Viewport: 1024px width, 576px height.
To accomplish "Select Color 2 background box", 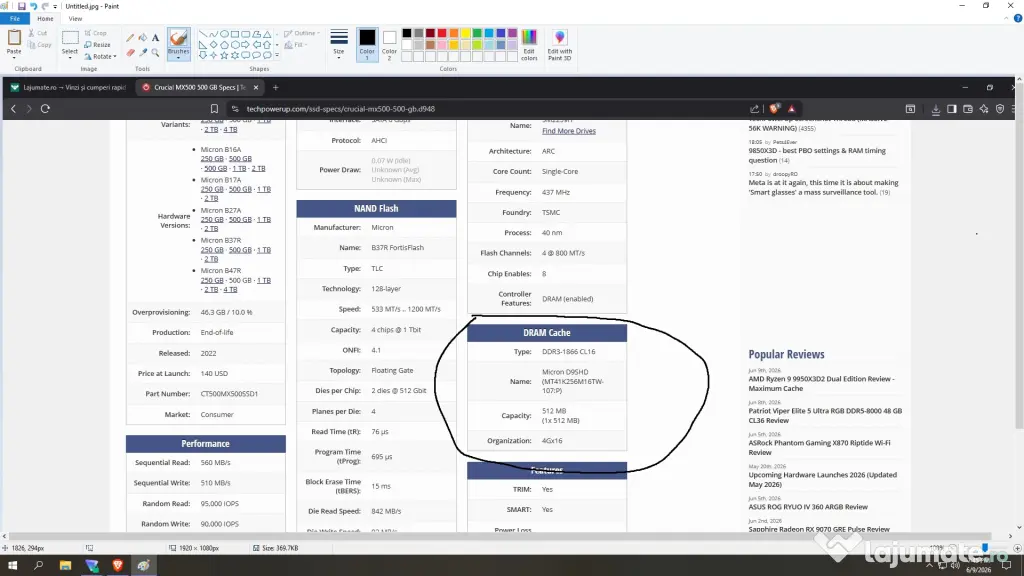I will 389,44.
